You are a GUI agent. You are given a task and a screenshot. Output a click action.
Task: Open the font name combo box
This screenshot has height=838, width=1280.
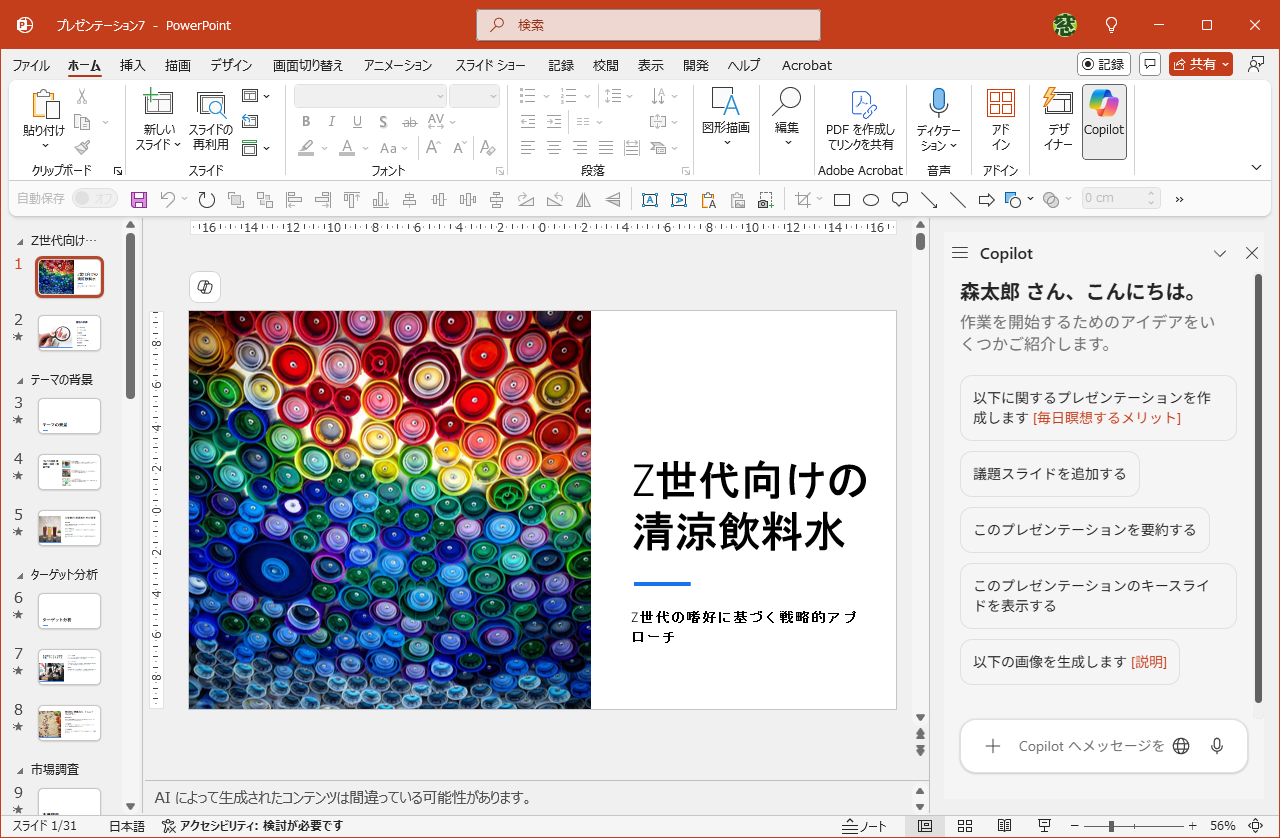(370, 96)
